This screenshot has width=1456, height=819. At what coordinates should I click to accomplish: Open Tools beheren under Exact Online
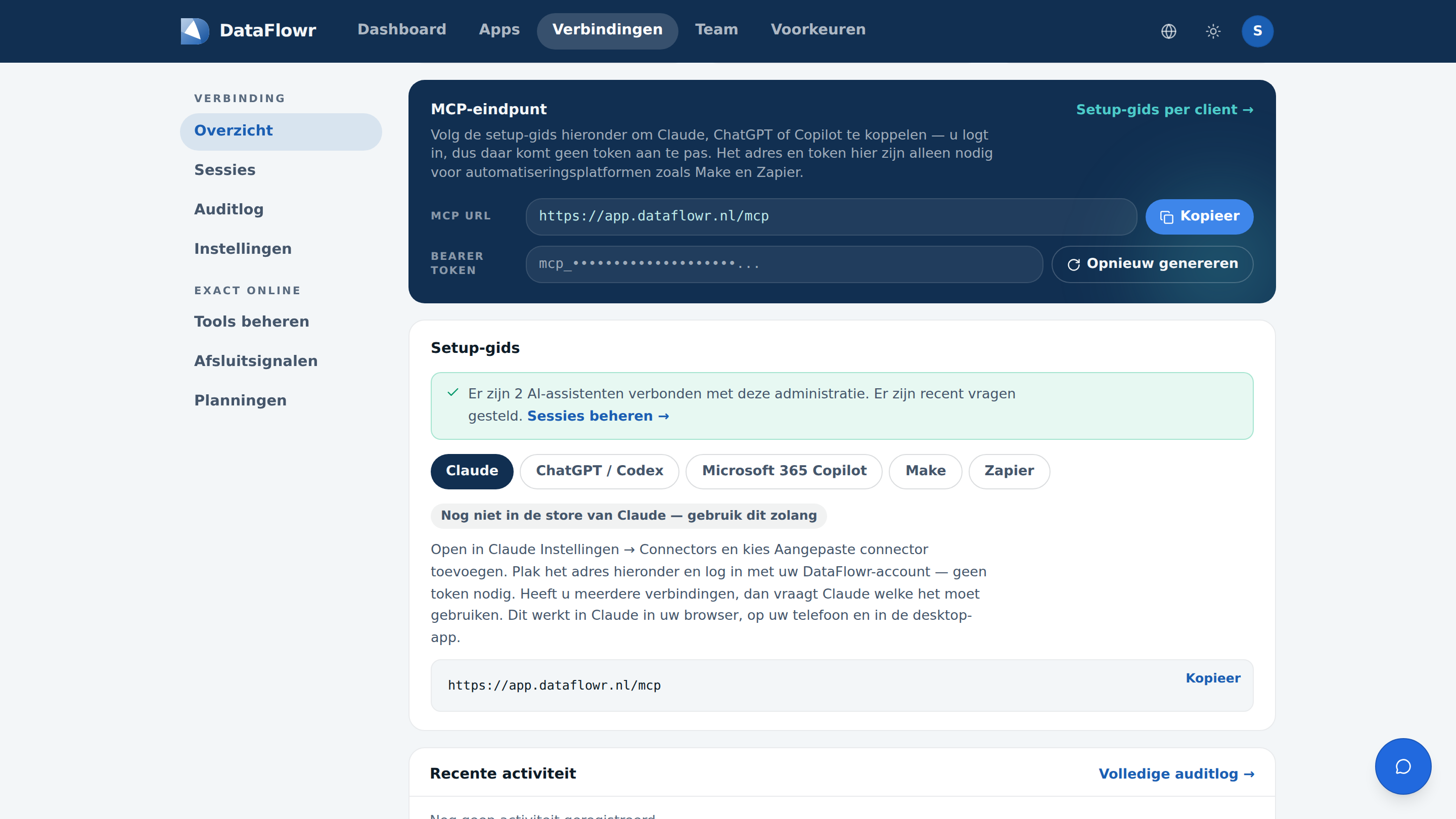pyautogui.click(x=281, y=322)
